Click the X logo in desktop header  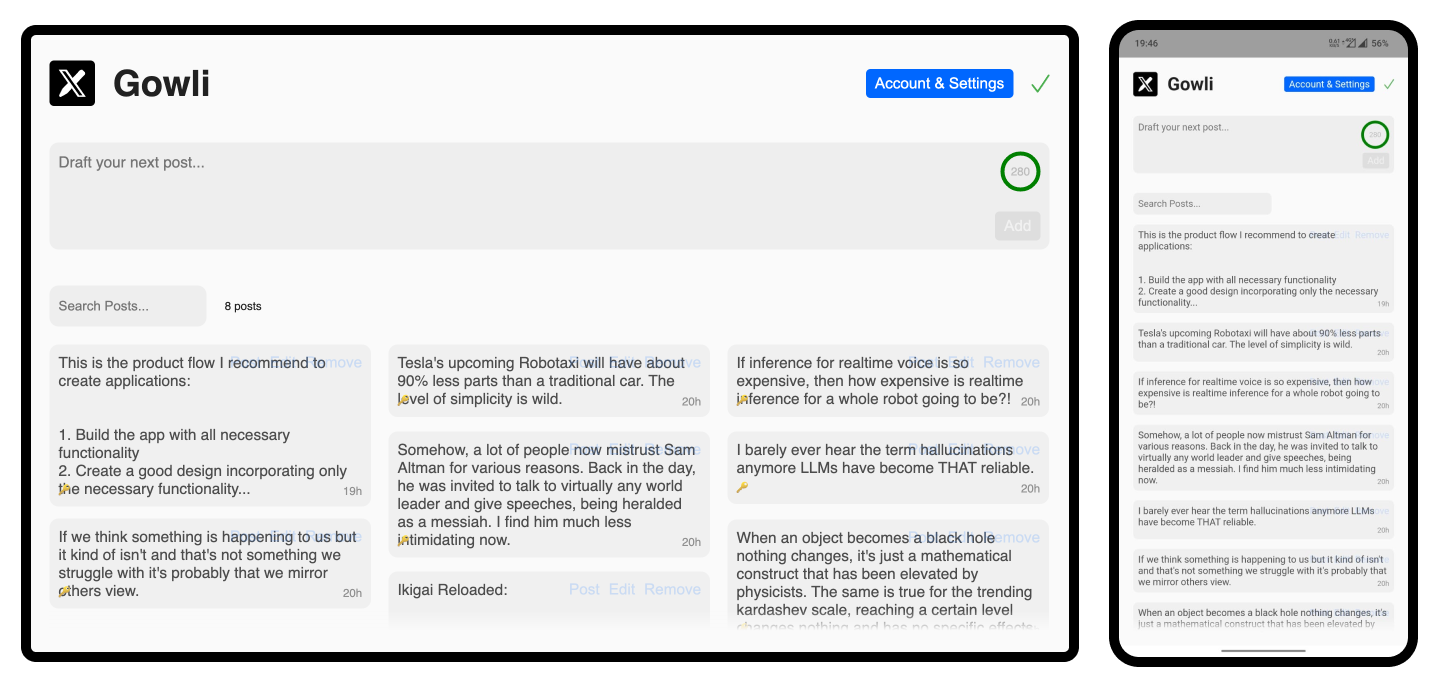[72, 83]
